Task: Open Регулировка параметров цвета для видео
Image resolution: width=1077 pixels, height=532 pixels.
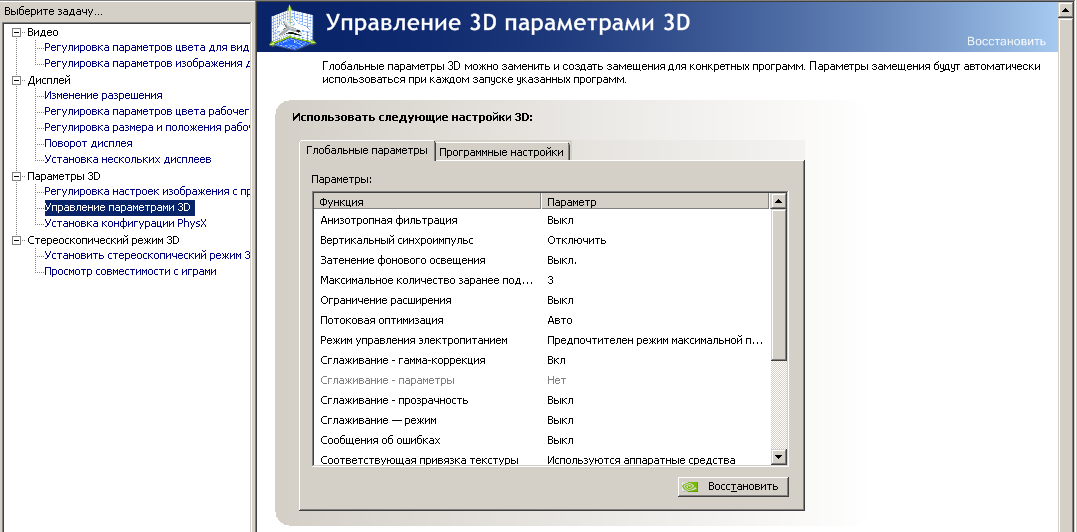Action: pos(146,47)
